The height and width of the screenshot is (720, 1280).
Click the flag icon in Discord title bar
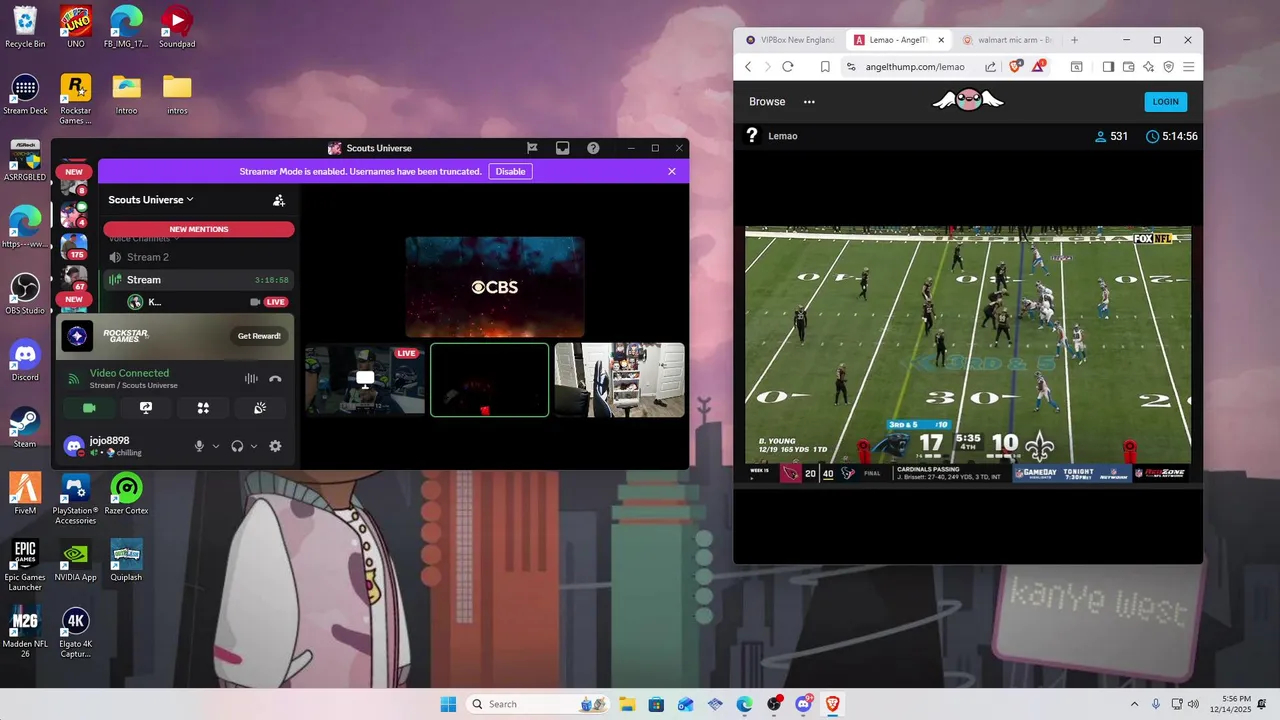(x=533, y=148)
